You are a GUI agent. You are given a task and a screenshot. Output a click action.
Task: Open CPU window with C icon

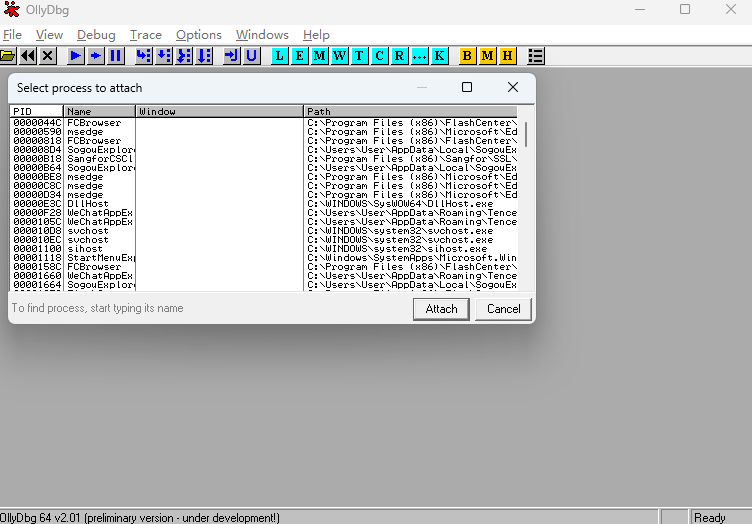pyautogui.click(x=379, y=56)
